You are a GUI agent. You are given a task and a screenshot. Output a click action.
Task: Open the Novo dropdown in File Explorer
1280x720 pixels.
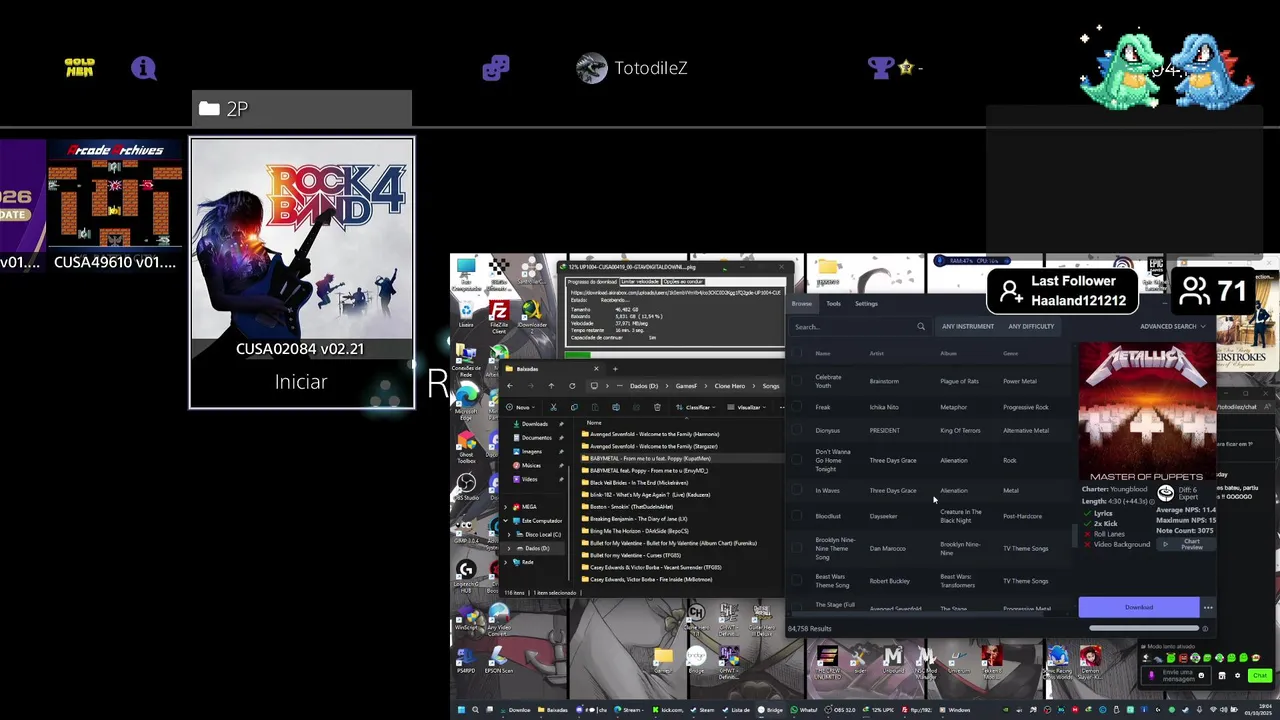pyautogui.click(x=521, y=407)
